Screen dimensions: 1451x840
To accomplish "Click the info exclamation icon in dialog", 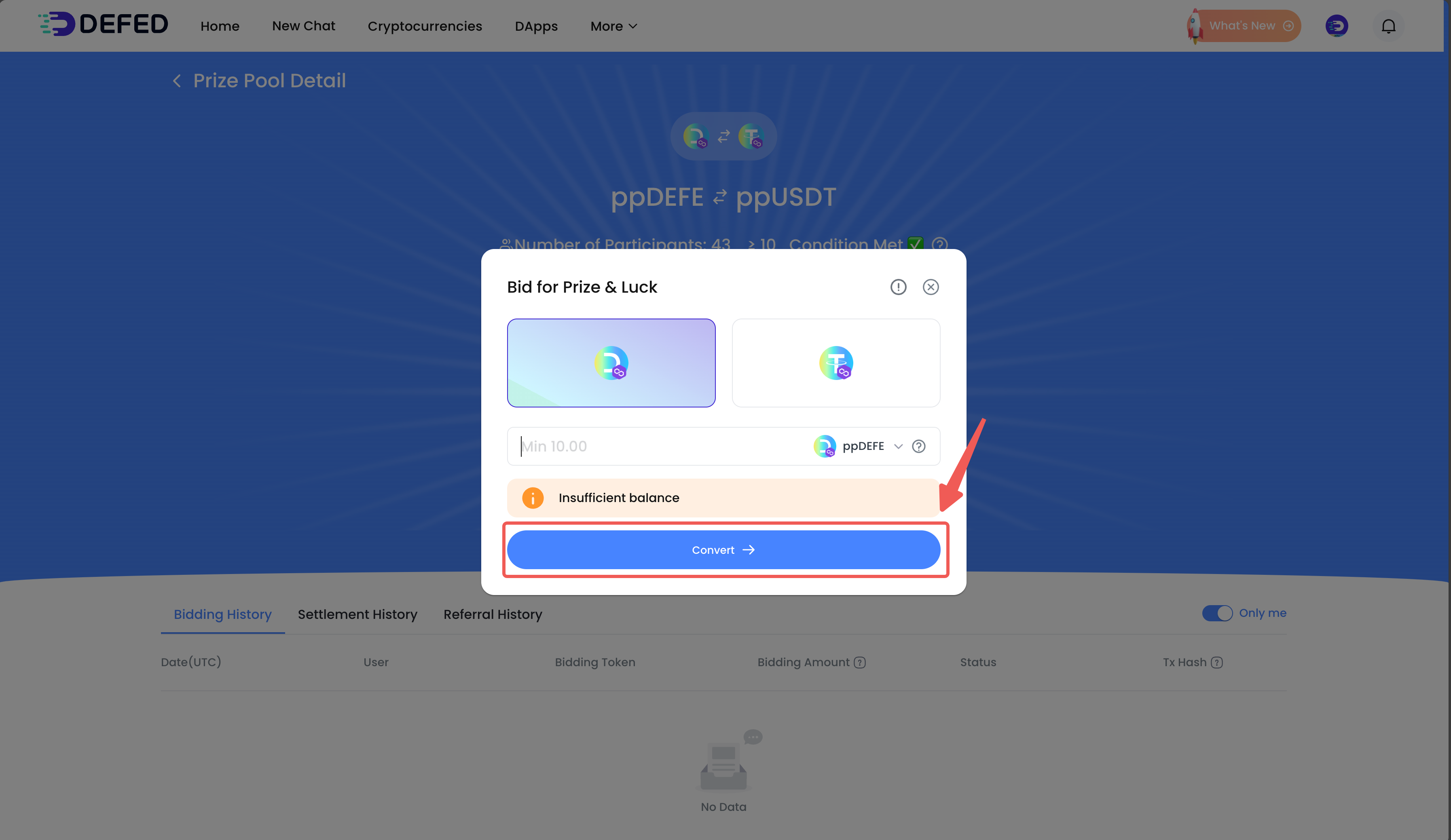I will 898,287.
